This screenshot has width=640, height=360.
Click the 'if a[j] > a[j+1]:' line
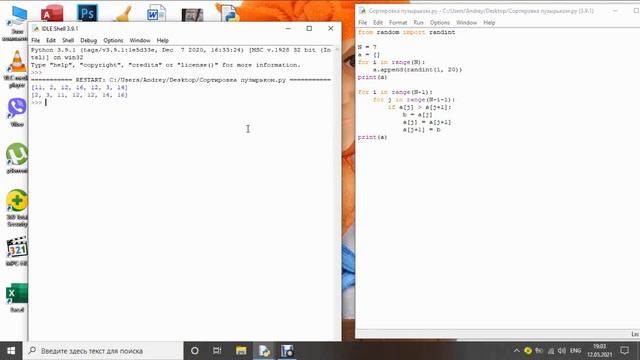click(420, 107)
